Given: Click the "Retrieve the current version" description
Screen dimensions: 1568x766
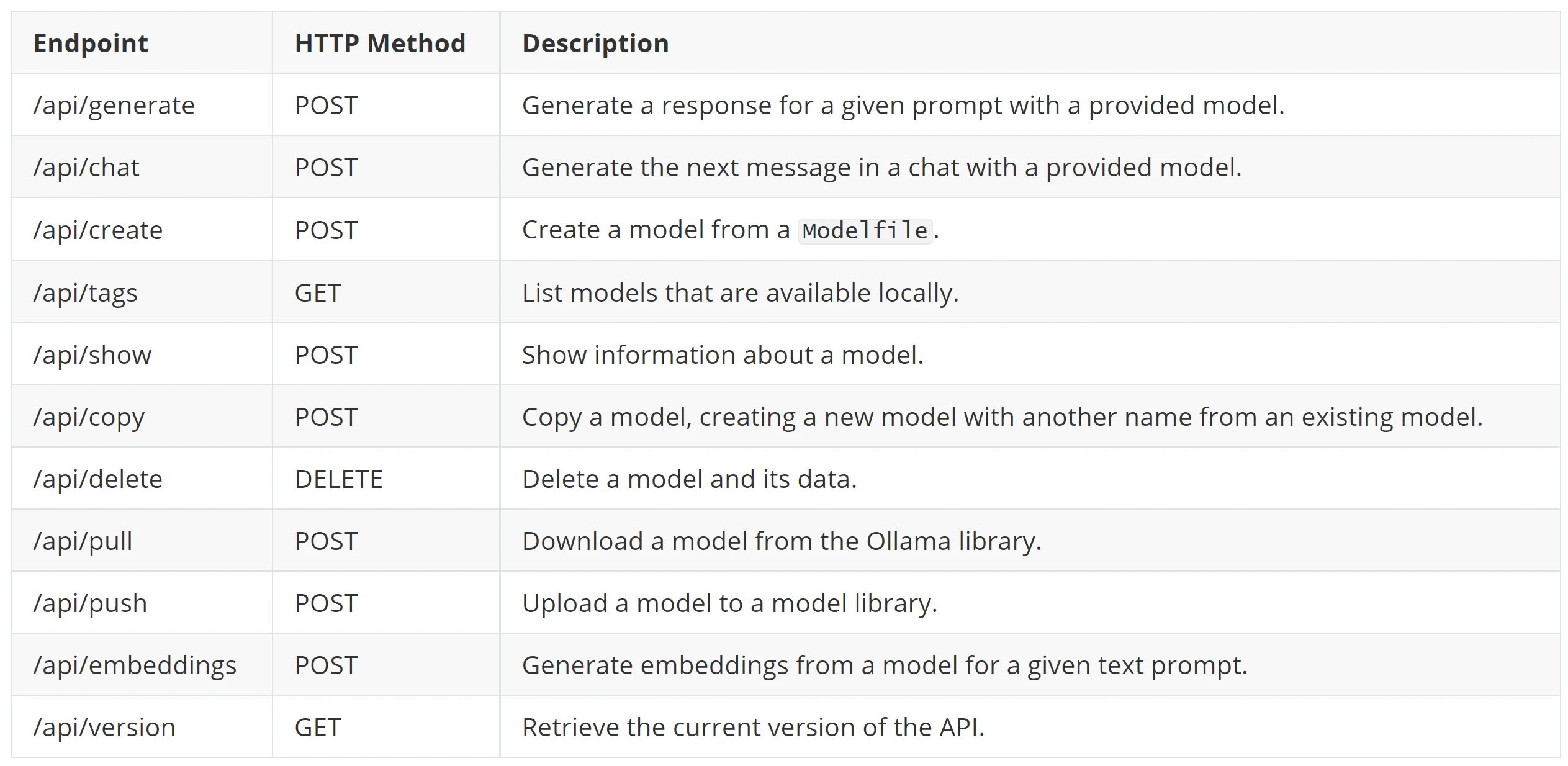Looking at the screenshot, I should click(x=753, y=728).
